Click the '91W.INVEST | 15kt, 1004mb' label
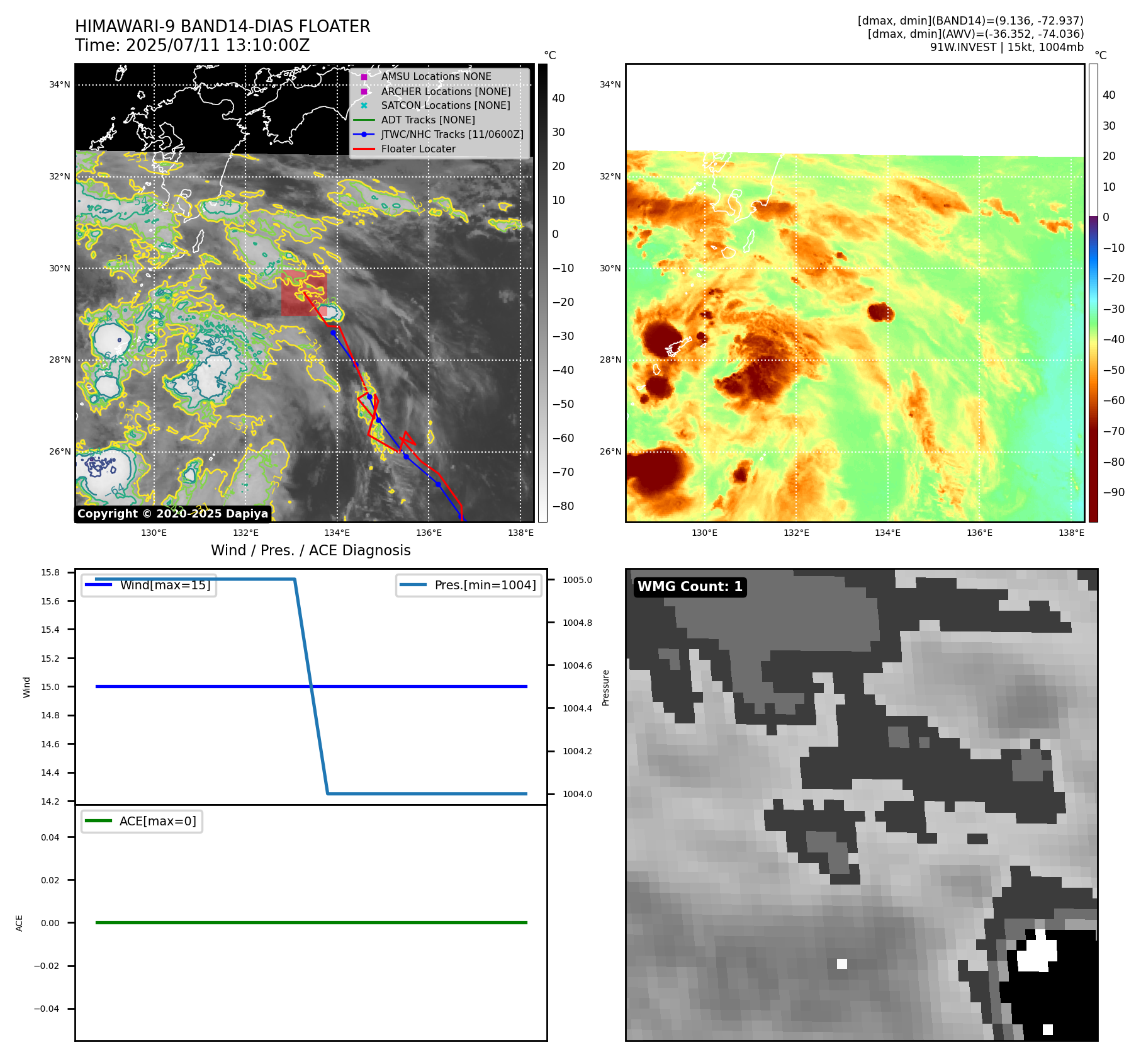The width and height of the screenshot is (1141, 1064). (x=1007, y=47)
